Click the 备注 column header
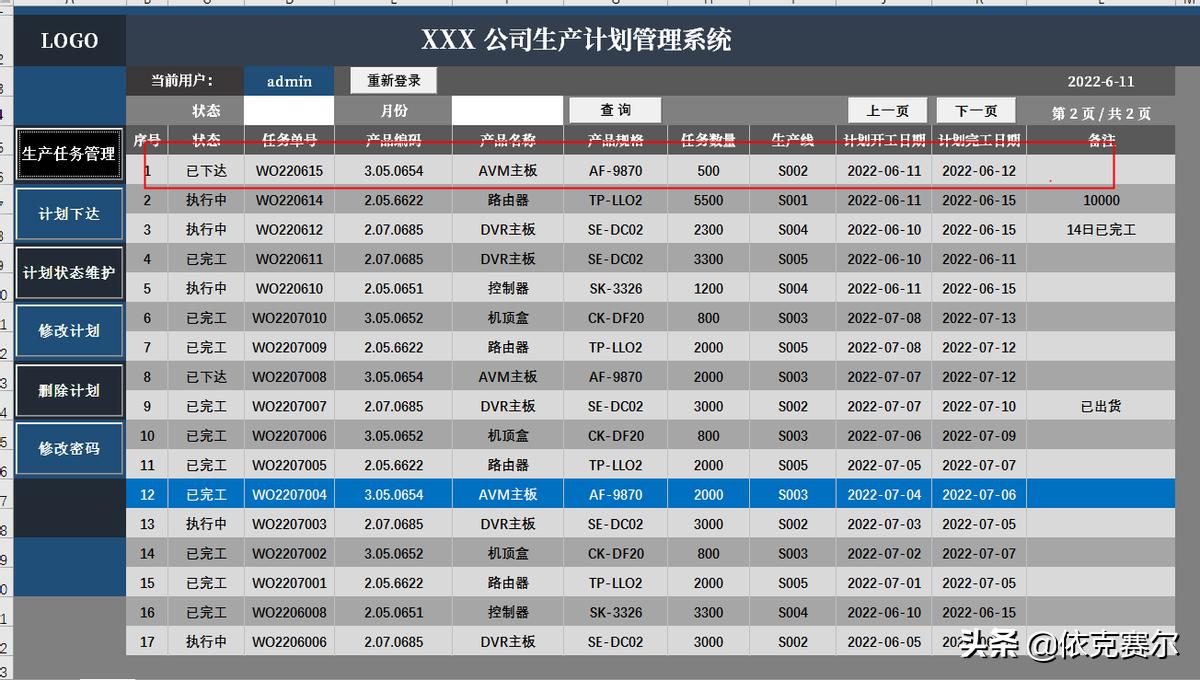The height and width of the screenshot is (680, 1200). pos(1100,140)
